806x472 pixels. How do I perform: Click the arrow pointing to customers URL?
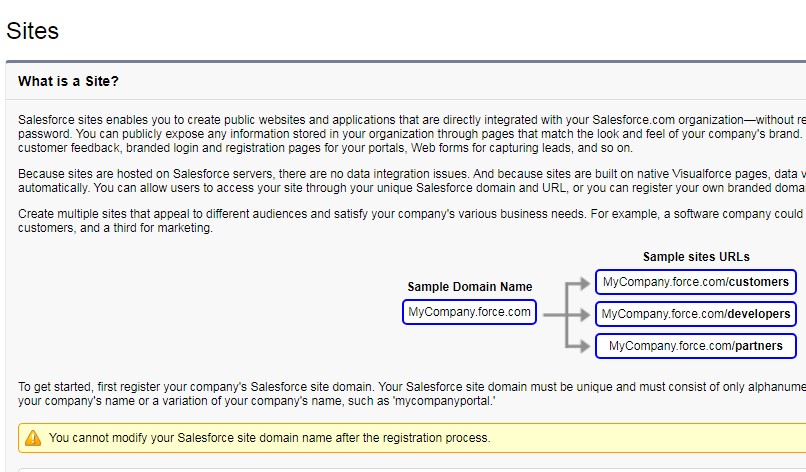[584, 283]
